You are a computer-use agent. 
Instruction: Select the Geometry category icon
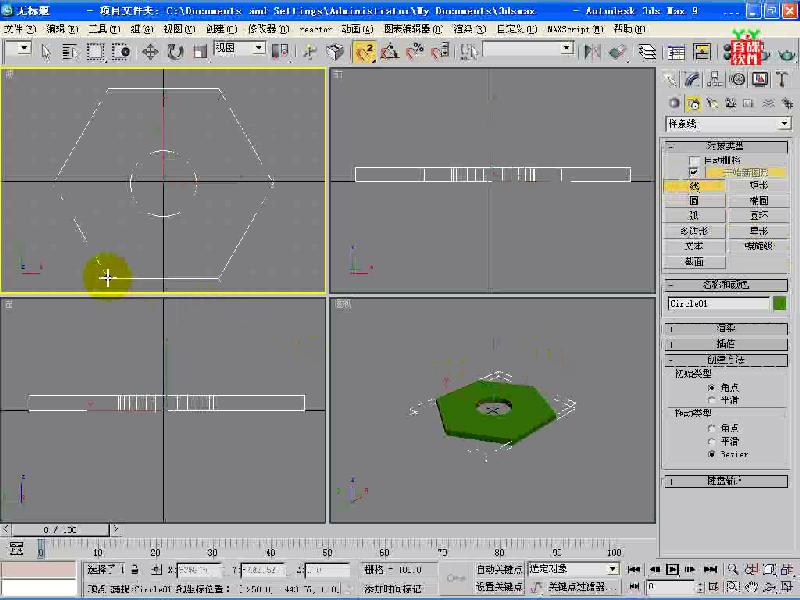pos(674,103)
